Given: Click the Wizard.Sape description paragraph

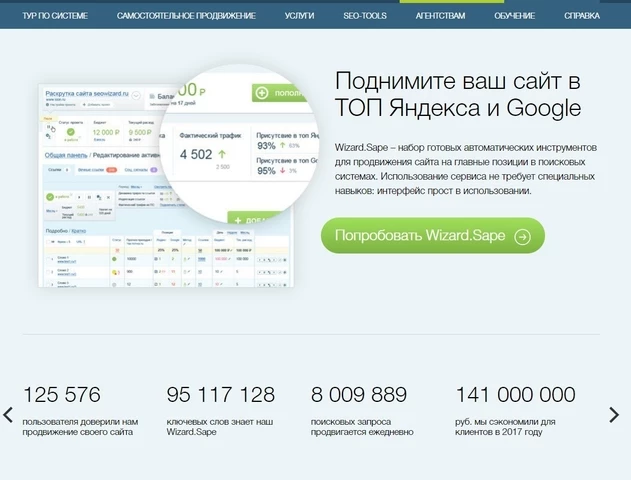Looking at the screenshot, I should pos(466,169).
